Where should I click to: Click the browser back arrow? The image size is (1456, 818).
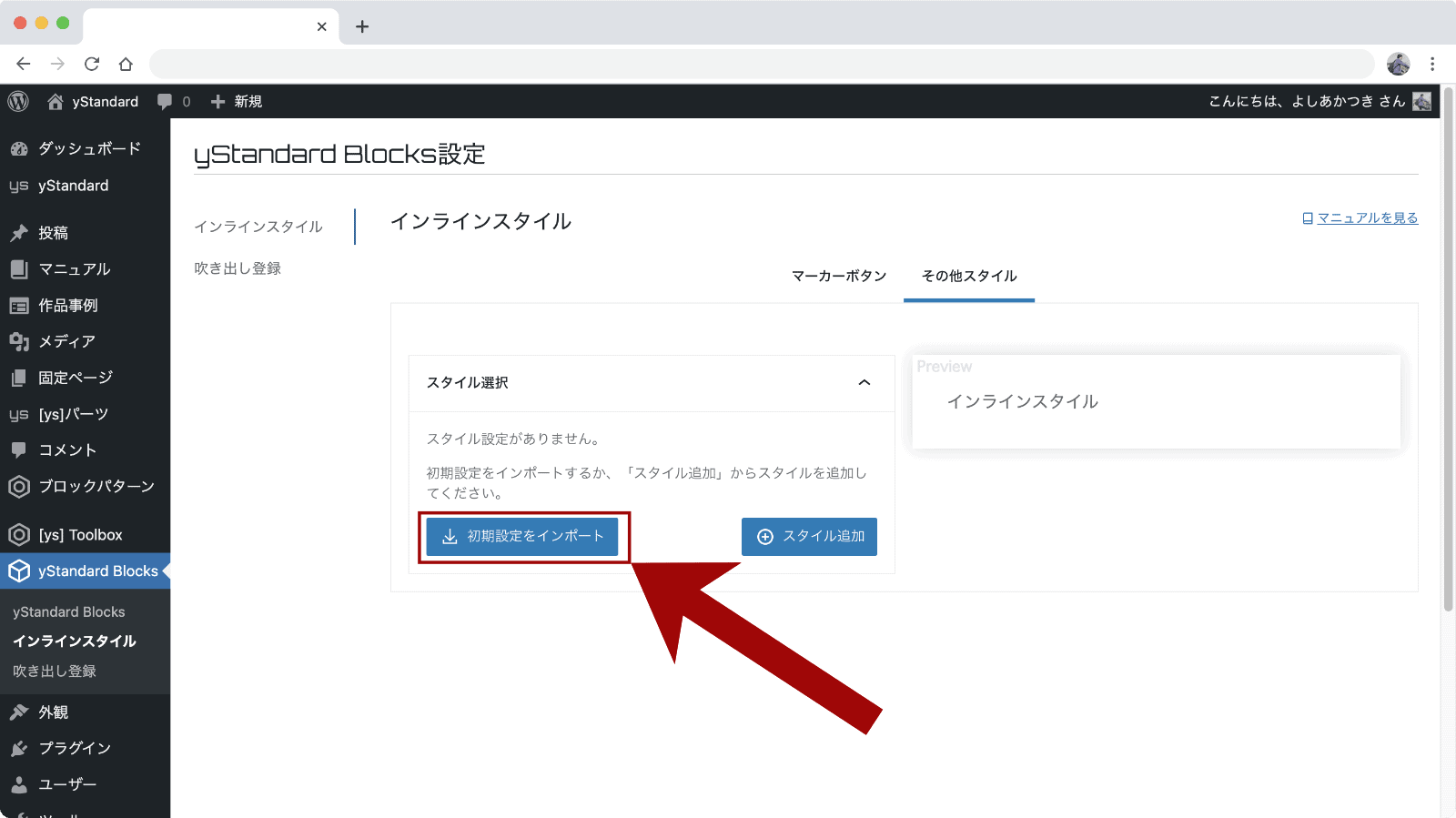(24, 64)
